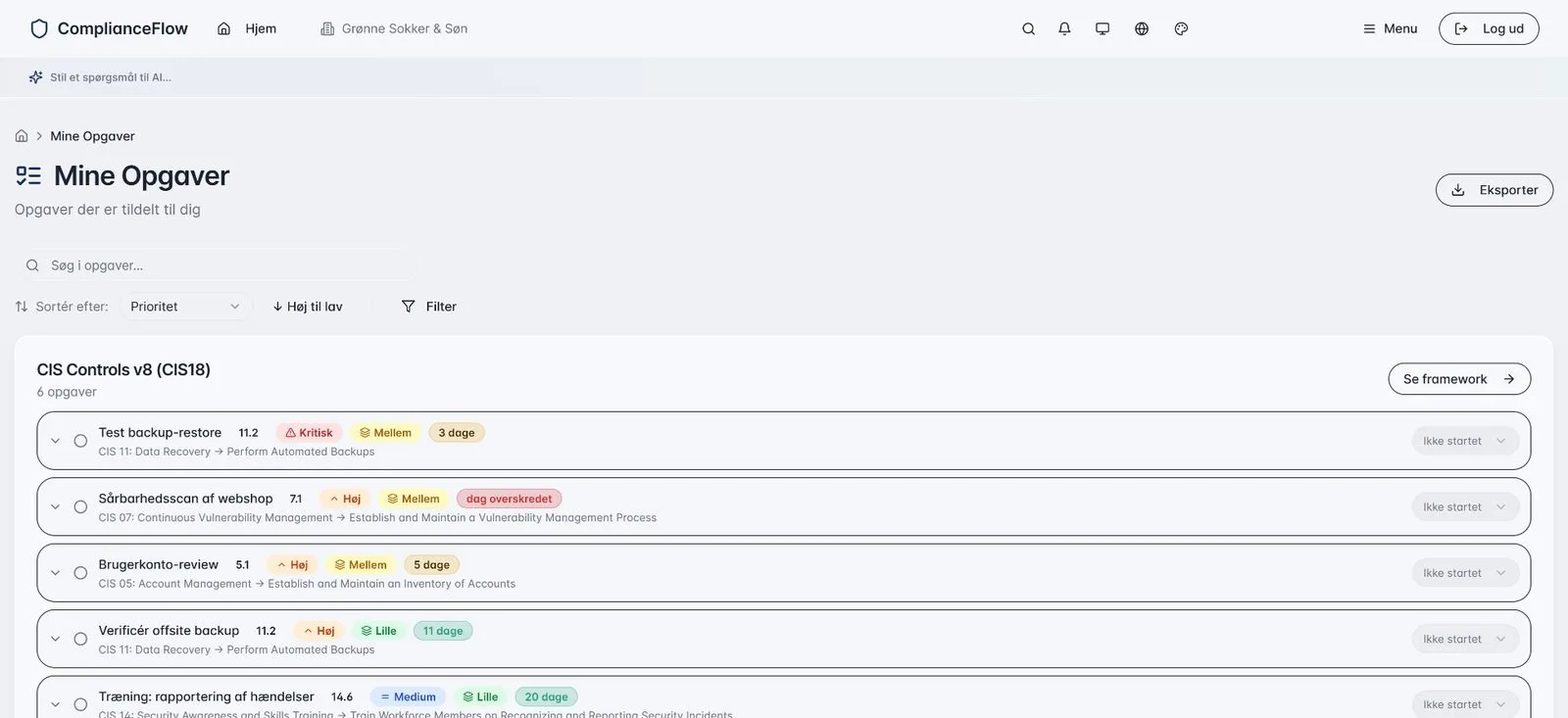Screen dimensions: 1568x718
Task: Click the Se framework button
Action: [x=1459, y=379]
